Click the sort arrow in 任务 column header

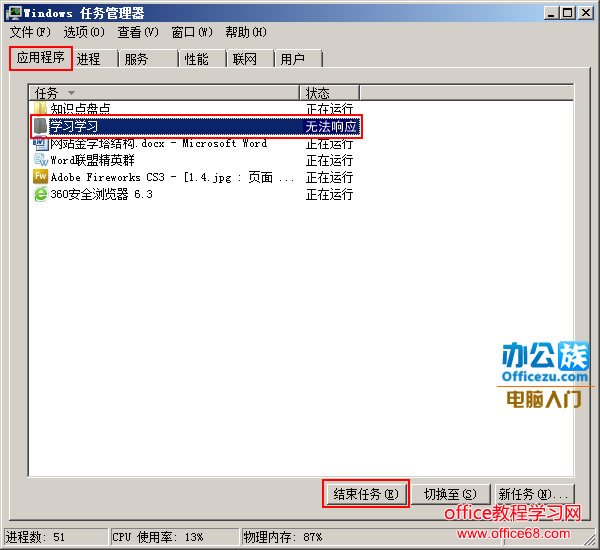[x=71, y=93]
